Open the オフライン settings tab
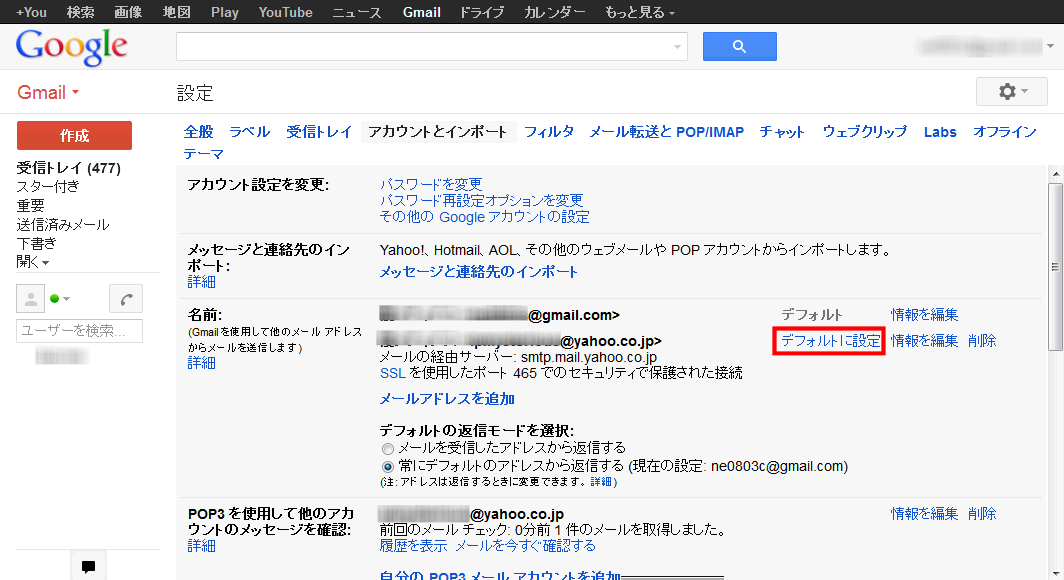This screenshot has width=1064, height=580. [1004, 132]
